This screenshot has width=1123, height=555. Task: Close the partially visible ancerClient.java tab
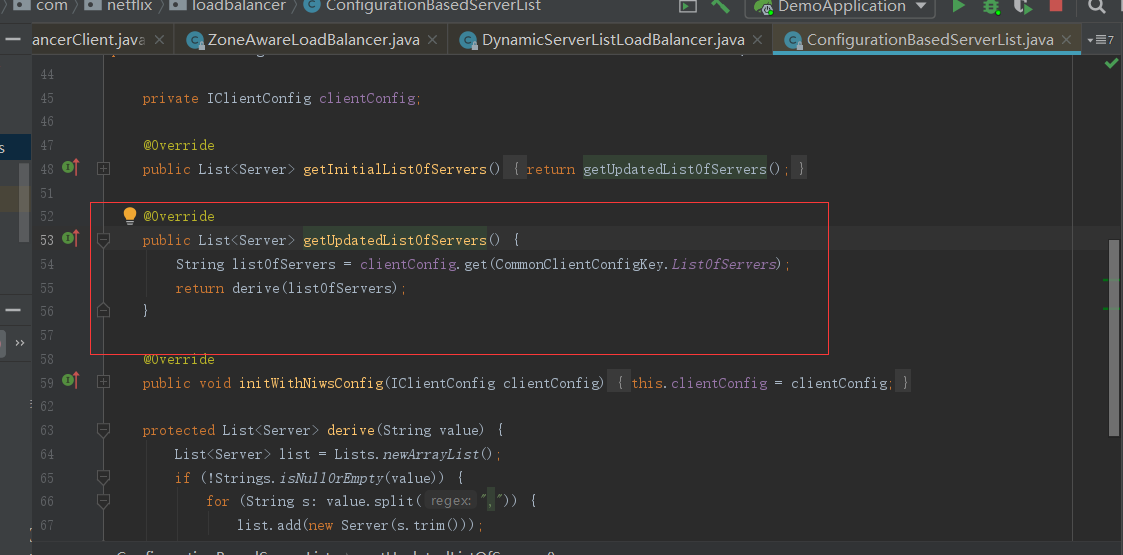click(x=158, y=41)
